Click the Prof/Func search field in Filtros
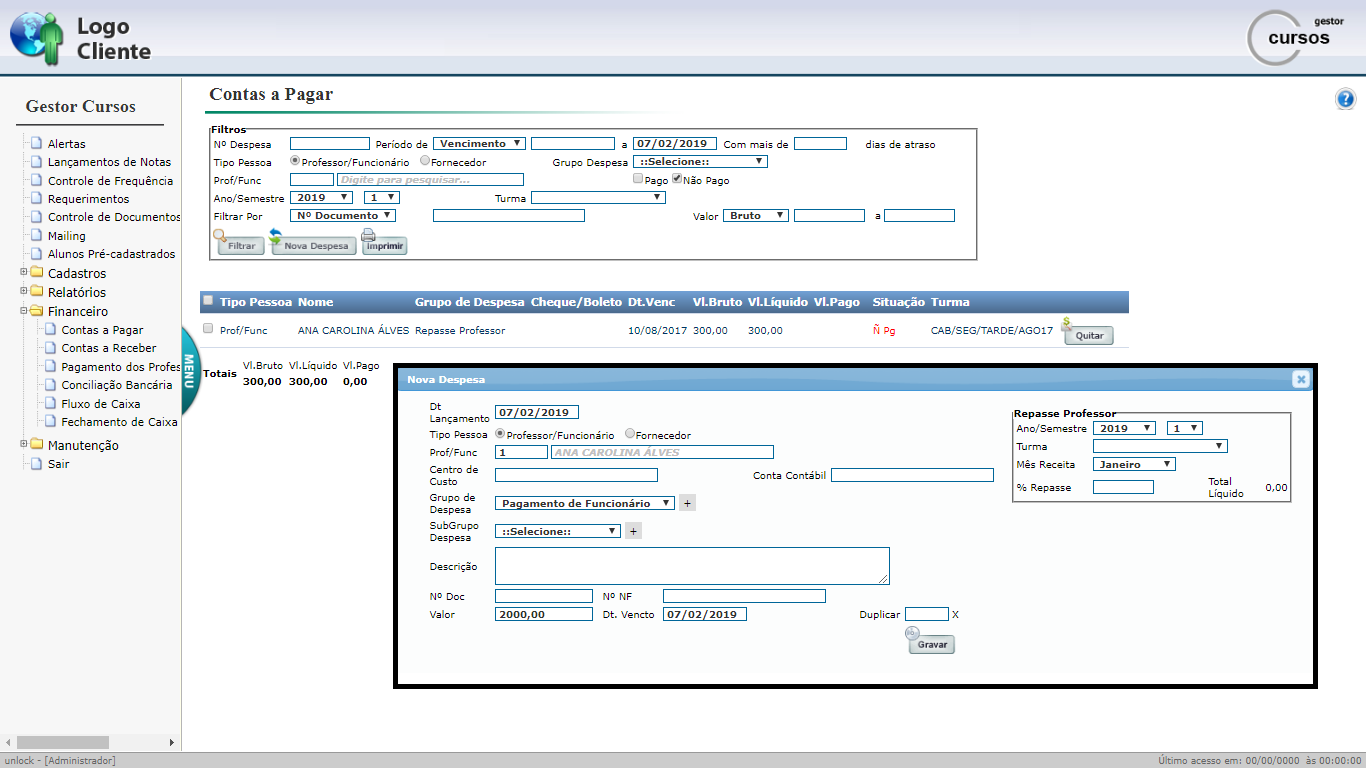Image resolution: width=1366 pixels, height=768 pixels. pos(430,180)
